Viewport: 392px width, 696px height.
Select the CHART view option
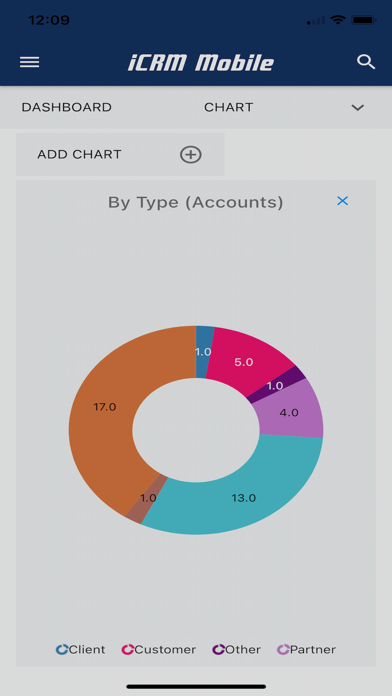pos(229,107)
